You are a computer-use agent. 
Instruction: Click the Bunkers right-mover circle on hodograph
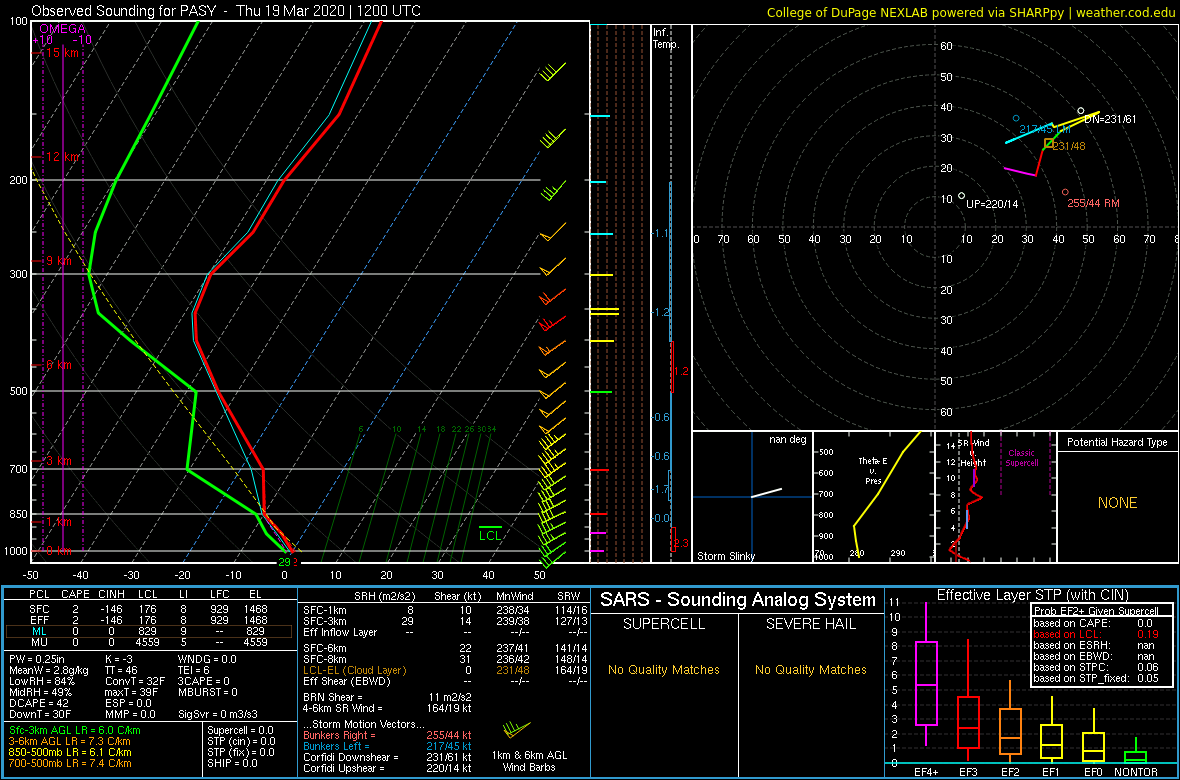(1065, 193)
